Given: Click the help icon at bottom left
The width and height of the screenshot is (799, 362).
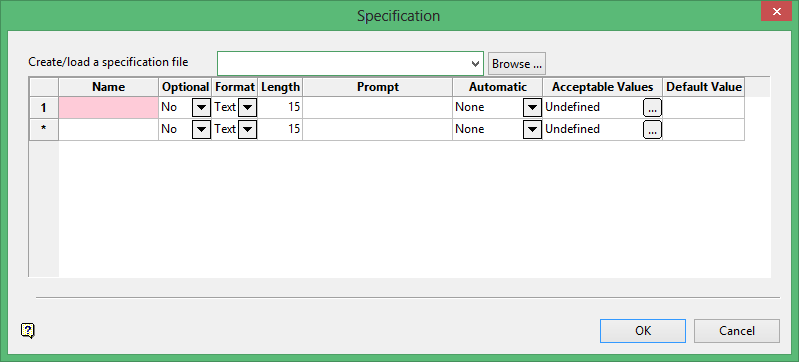Looking at the screenshot, I should [x=28, y=331].
